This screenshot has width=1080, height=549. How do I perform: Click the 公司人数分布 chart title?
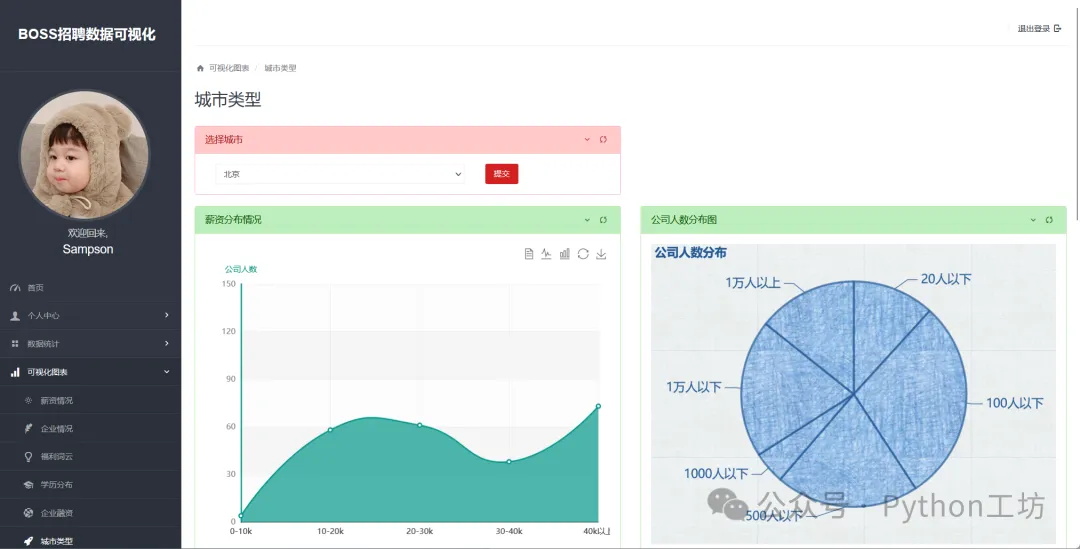point(690,253)
